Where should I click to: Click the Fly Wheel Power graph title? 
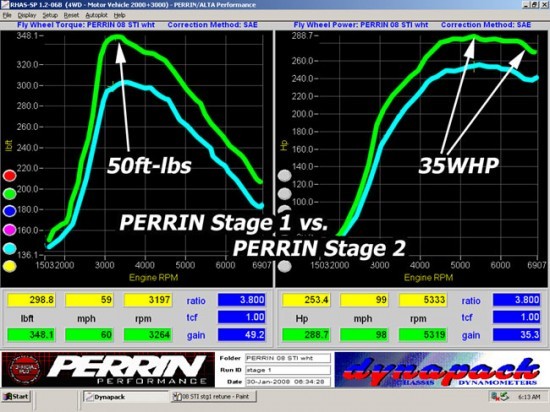pos(361,25)
